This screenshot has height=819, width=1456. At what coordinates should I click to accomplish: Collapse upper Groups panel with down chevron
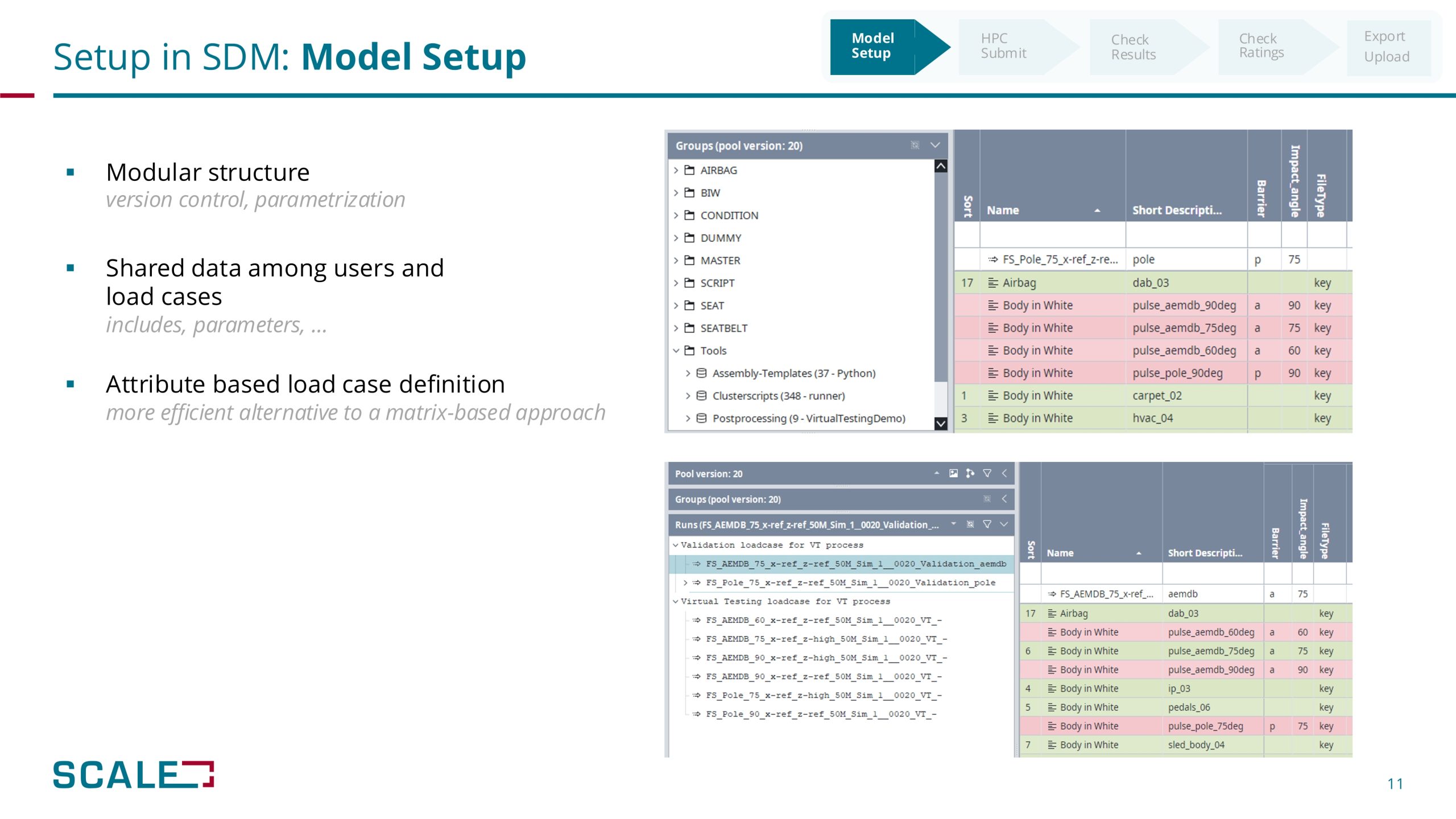[935, 145]
